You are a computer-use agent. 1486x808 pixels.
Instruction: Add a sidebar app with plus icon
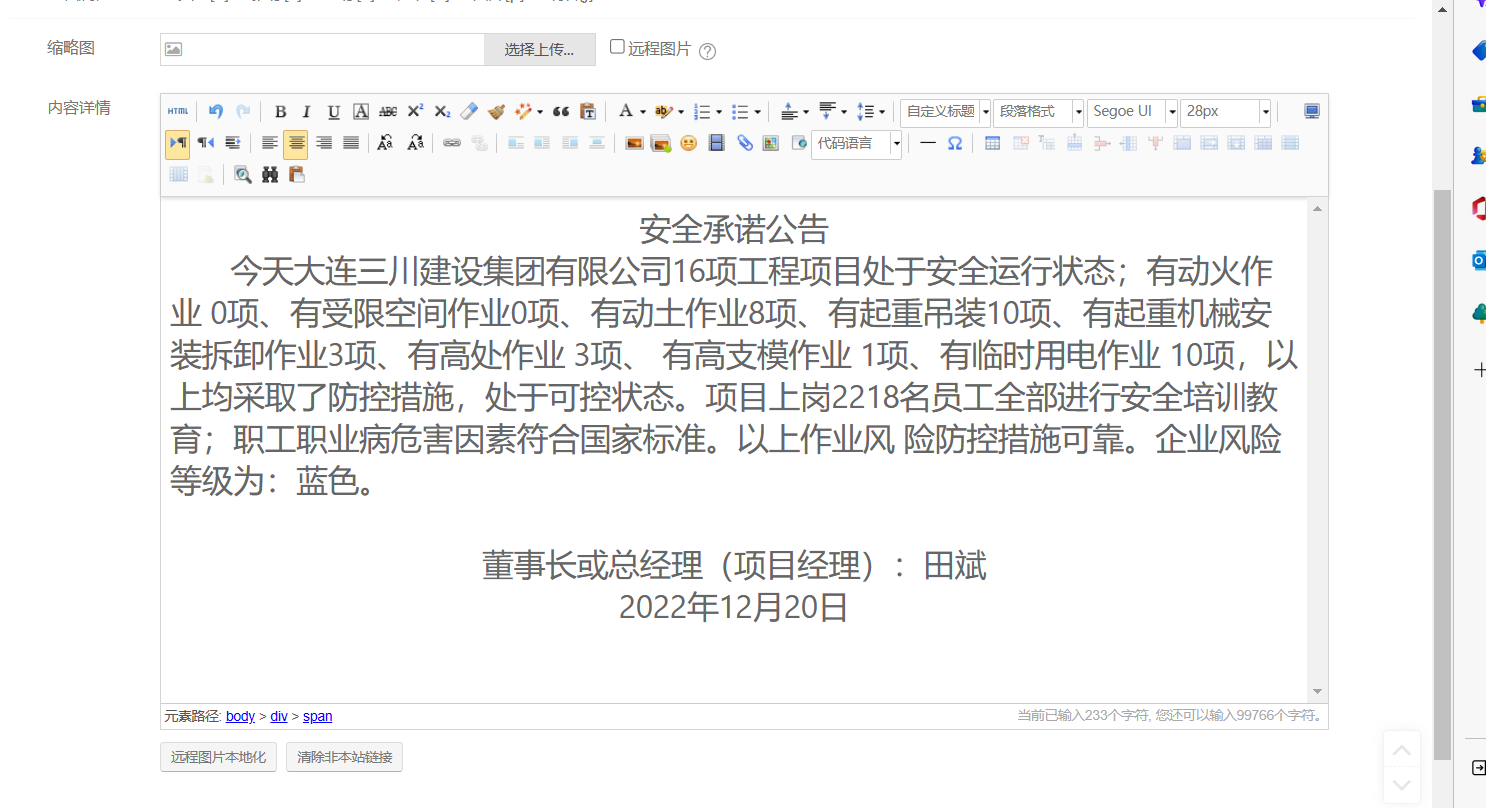[x=1480, y=370]
